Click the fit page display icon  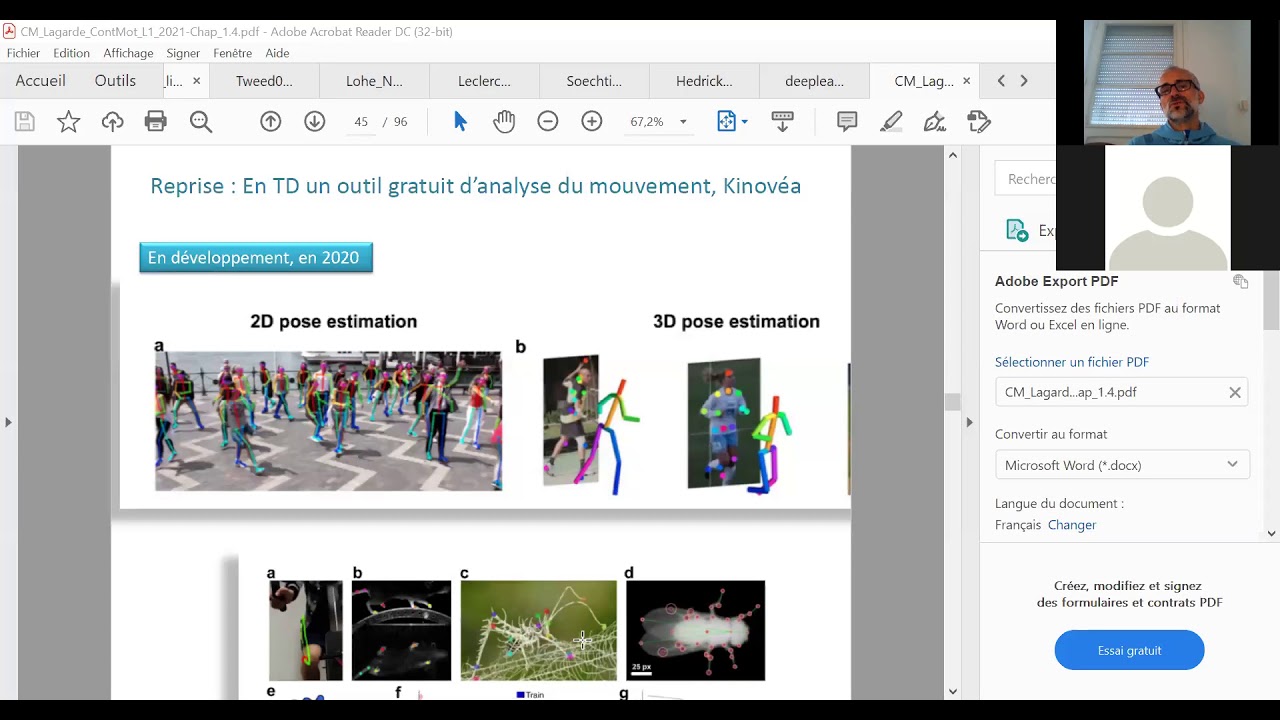[726, 122]
